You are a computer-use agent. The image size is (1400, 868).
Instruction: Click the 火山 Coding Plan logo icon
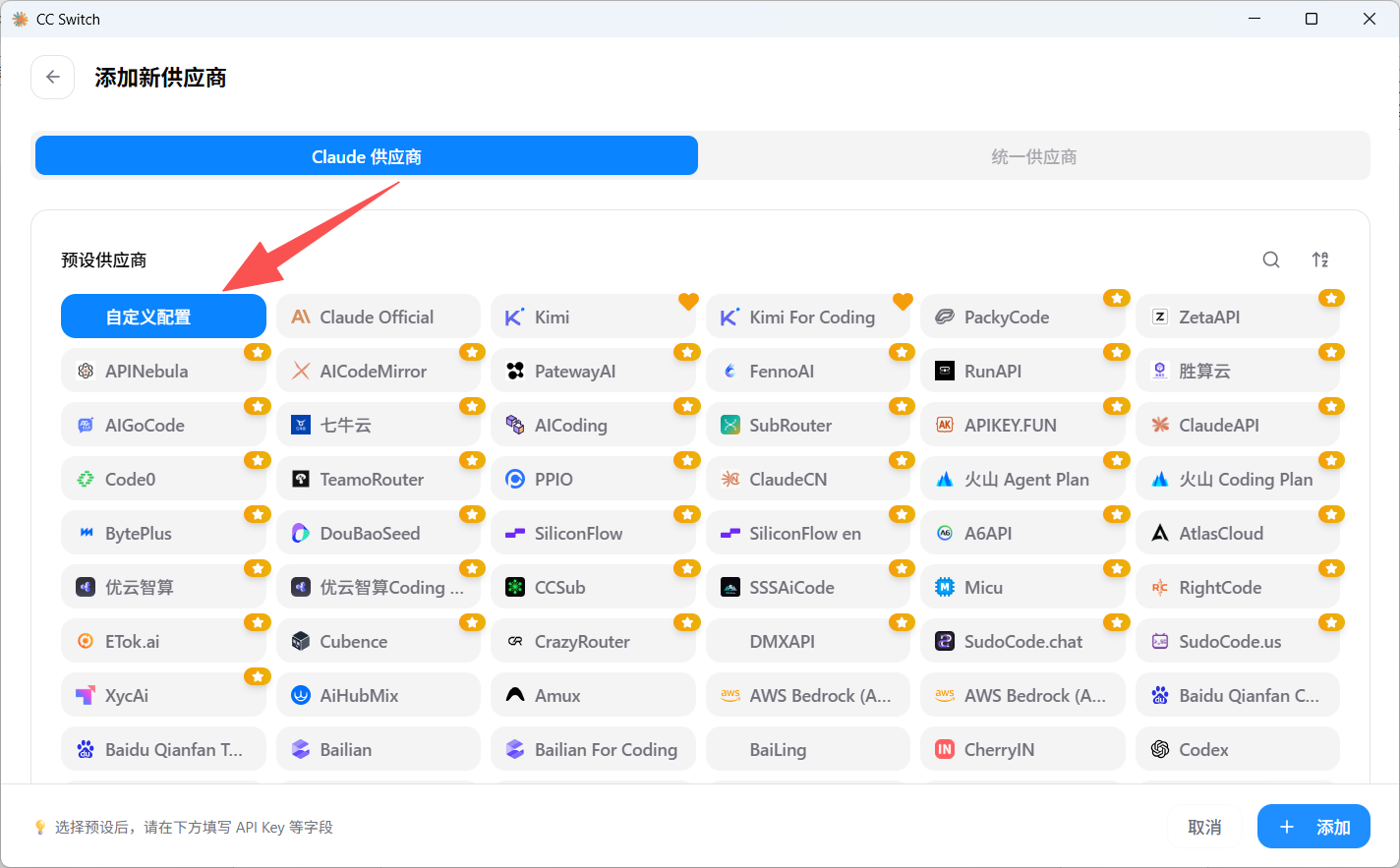(1160, 479)
